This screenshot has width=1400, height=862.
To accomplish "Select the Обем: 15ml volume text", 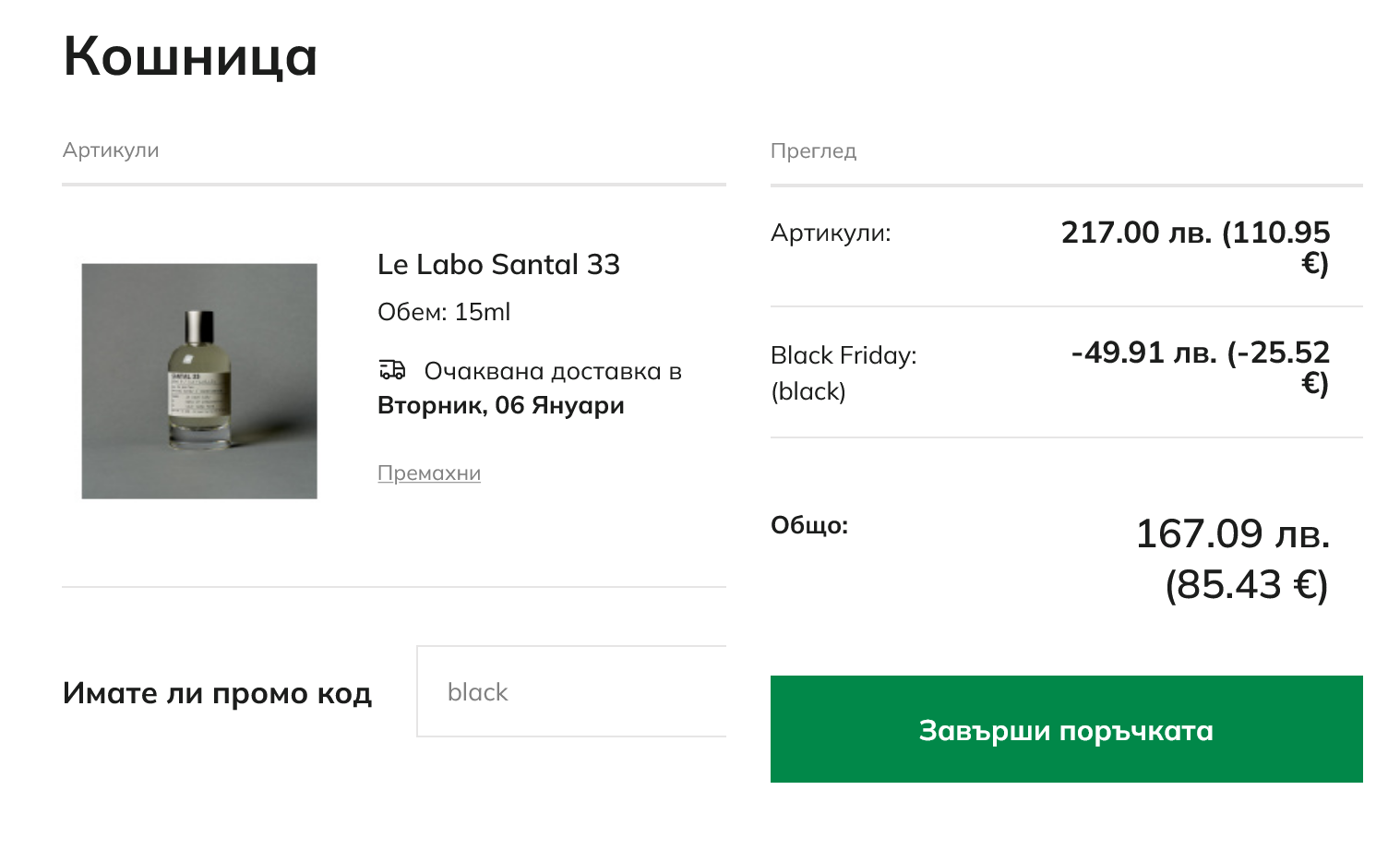I will pos(444,312).
